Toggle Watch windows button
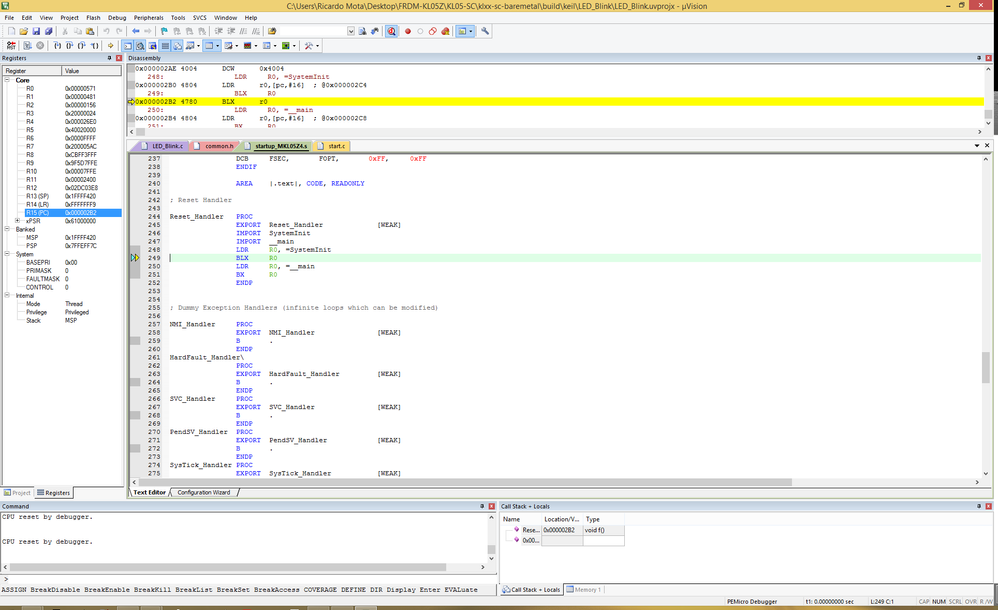 coord(190,46)
